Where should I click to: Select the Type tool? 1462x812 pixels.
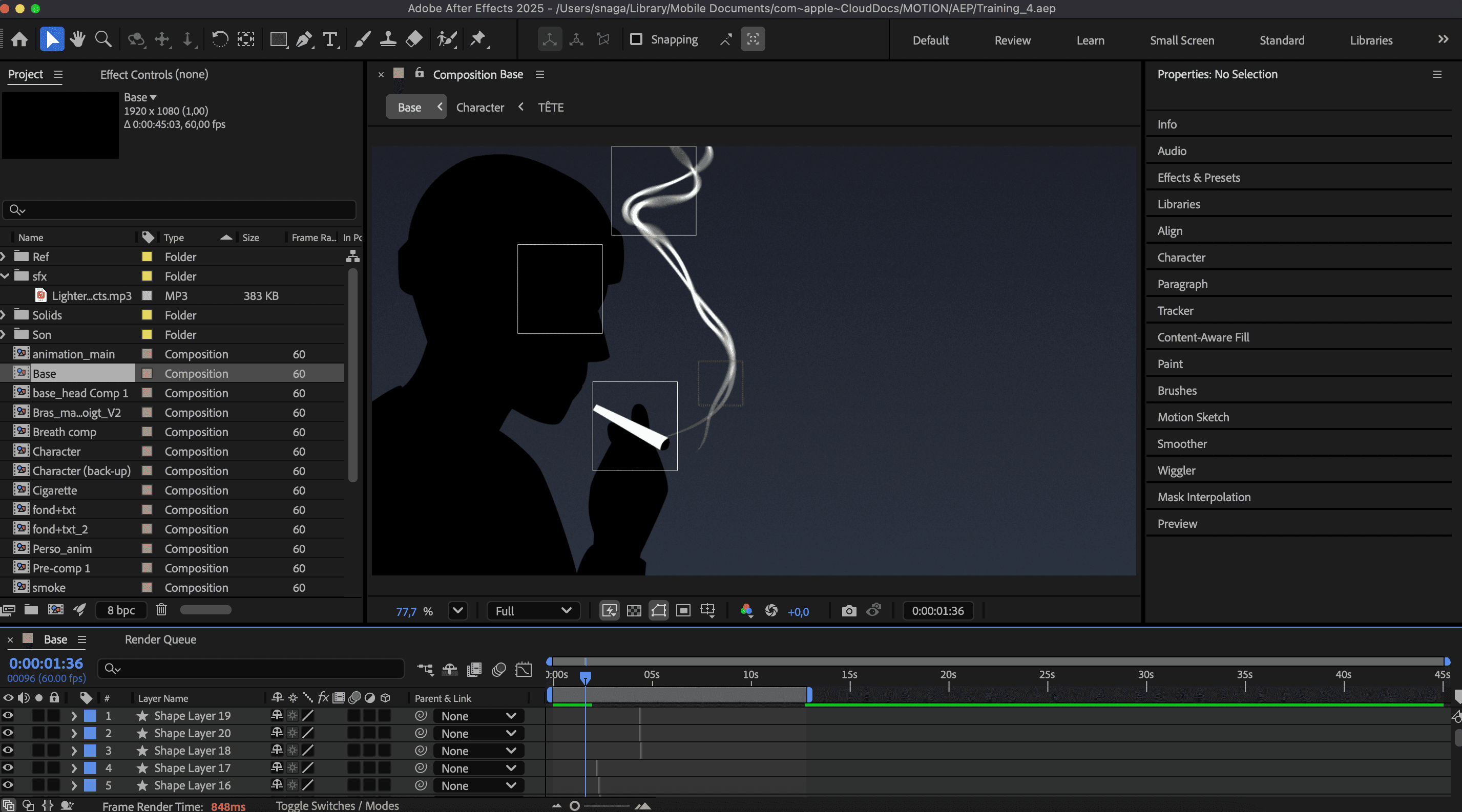tap(330, 39)
